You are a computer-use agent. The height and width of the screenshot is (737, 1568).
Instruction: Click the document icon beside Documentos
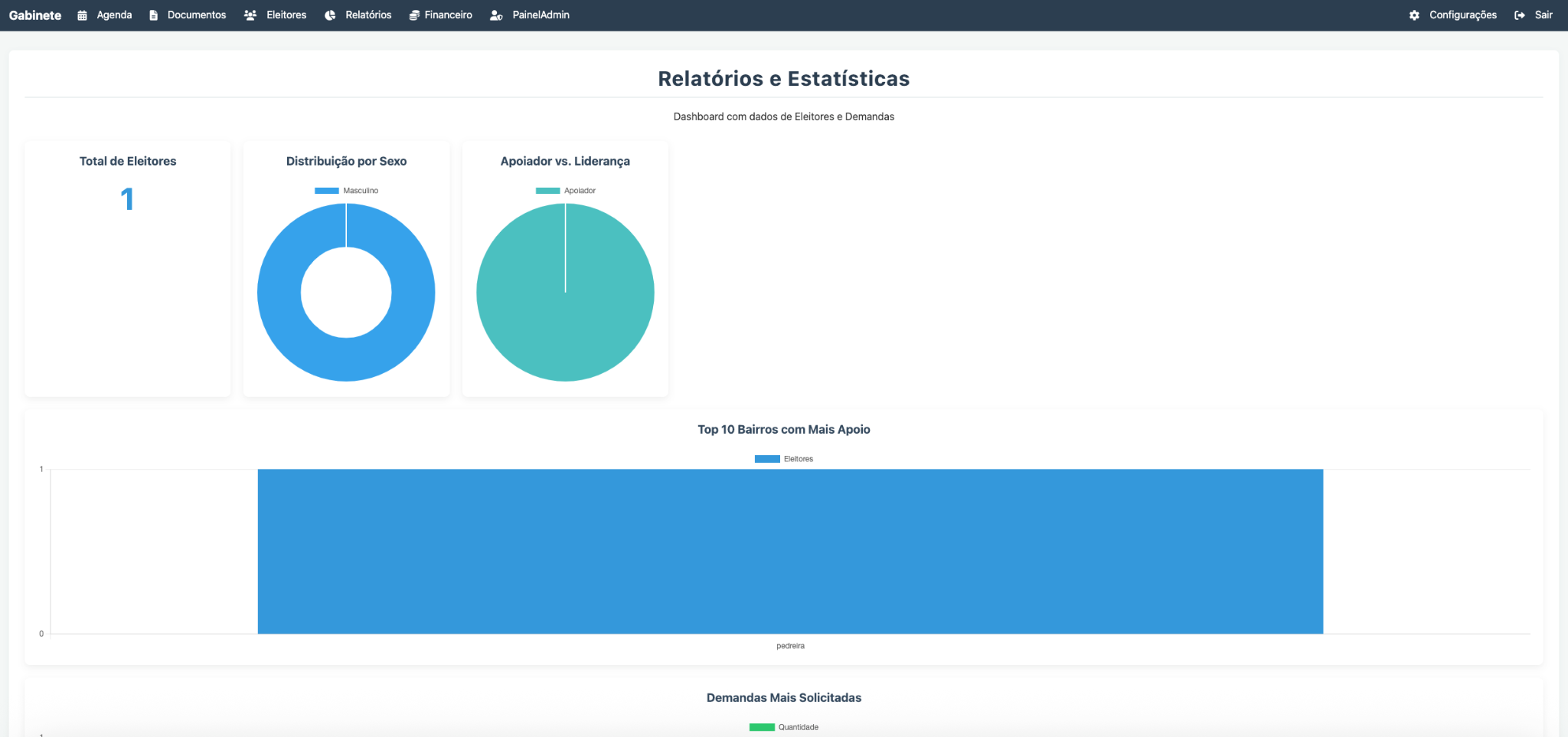[153, 15]
